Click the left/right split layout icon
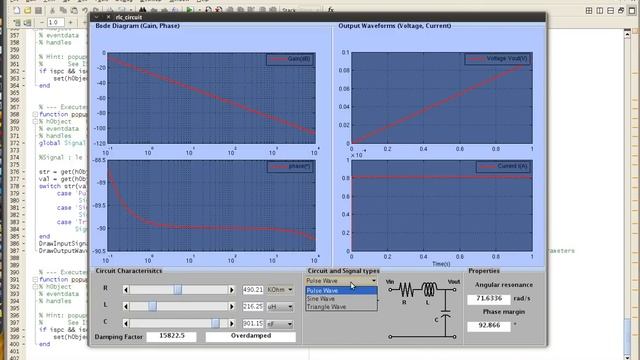Screen dimensions: 640x360 click(600, 11)
